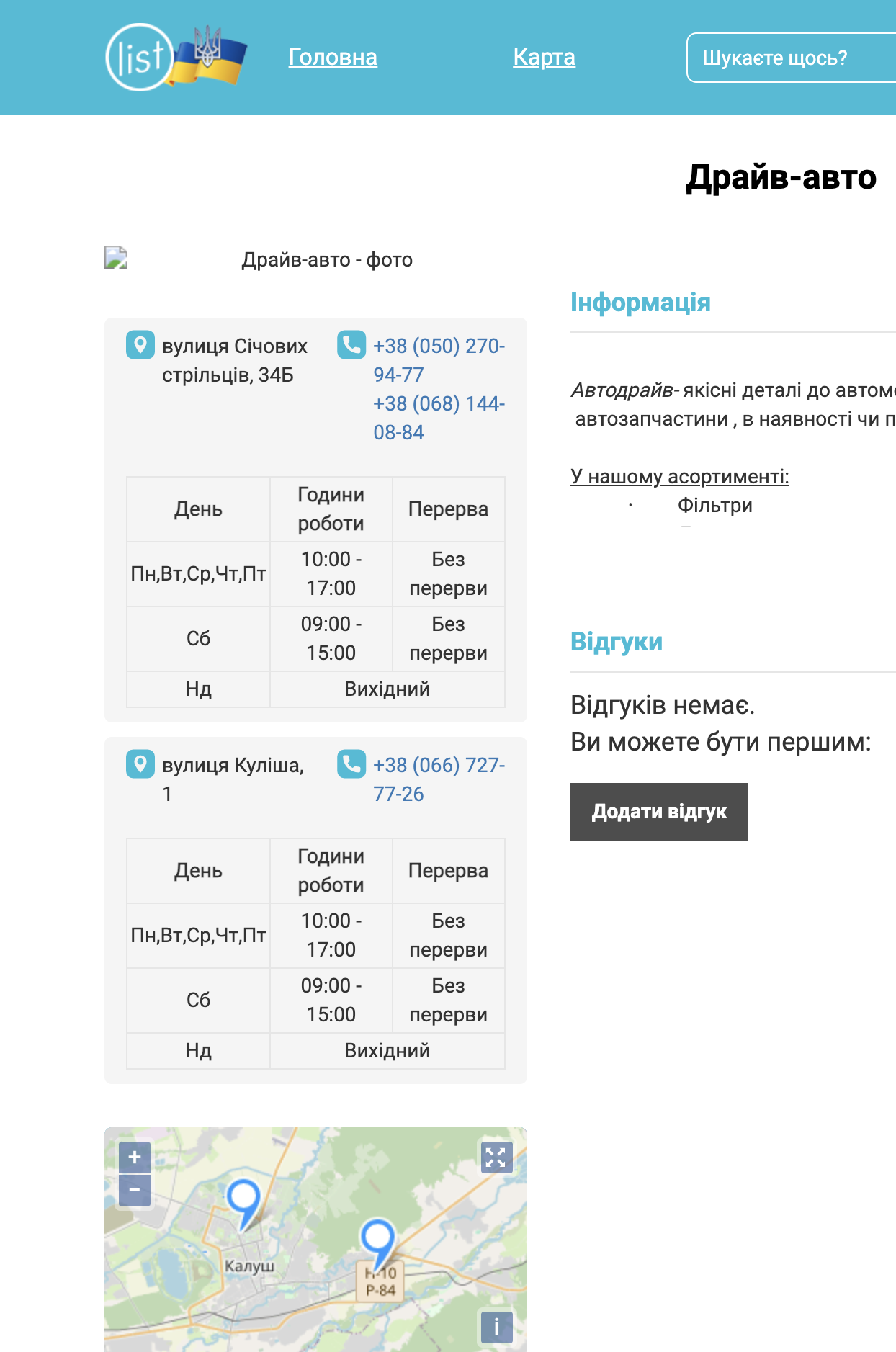Click the address вулиця Січових стрільців, 34Б
This screenshot has width=896, height=1352.
click(x=235, y=360)
